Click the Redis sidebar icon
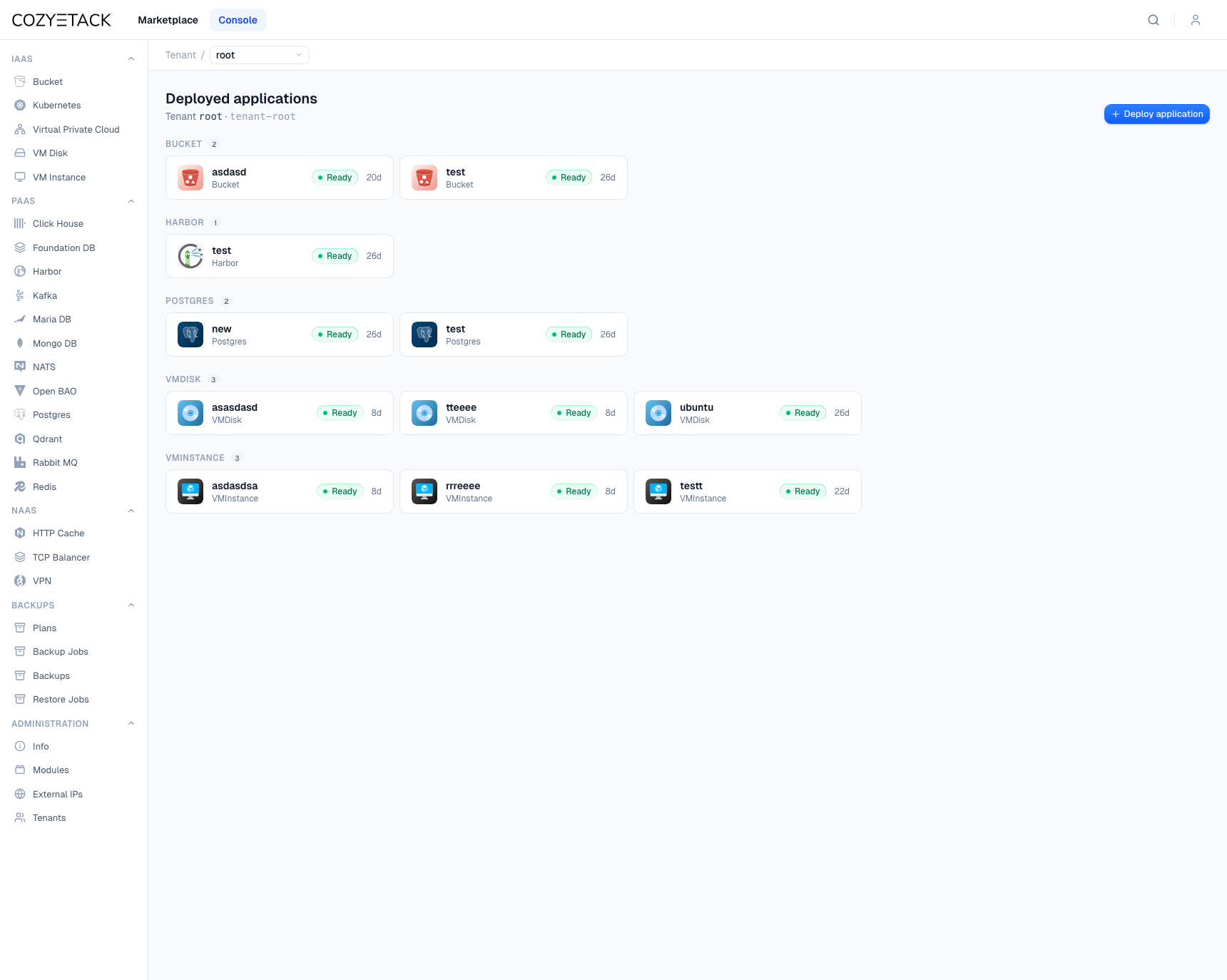This screenshot has height=980, width=1227. [20, 487]
